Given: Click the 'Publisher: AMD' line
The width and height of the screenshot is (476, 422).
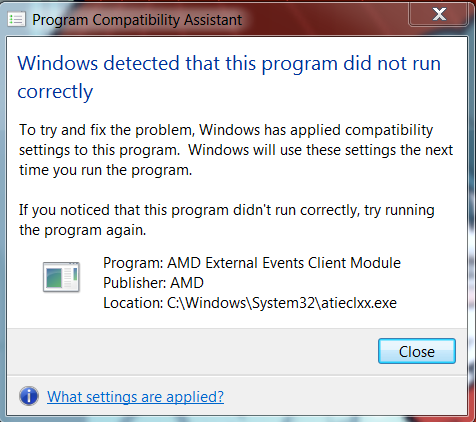Looking at the screenshot, I should (153, 283).
